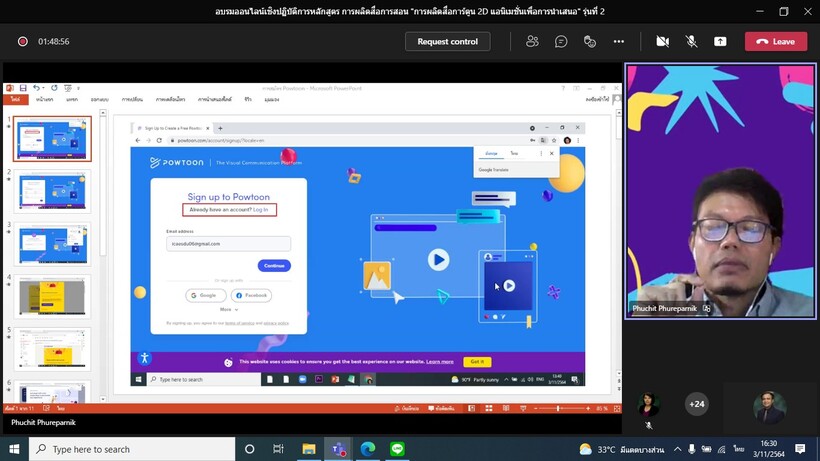Open the meeting chat icon
The height and width of the screenshot is (461, 820).
pyautogui.click(x=561, y=41)
